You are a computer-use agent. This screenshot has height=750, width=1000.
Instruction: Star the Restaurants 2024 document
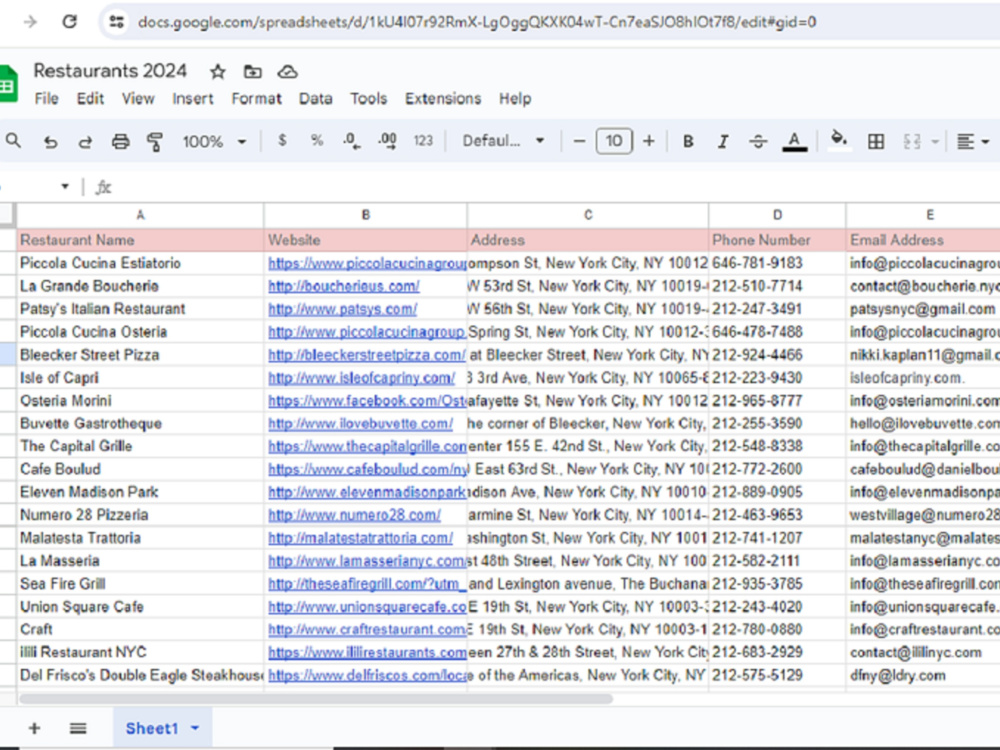218,71
